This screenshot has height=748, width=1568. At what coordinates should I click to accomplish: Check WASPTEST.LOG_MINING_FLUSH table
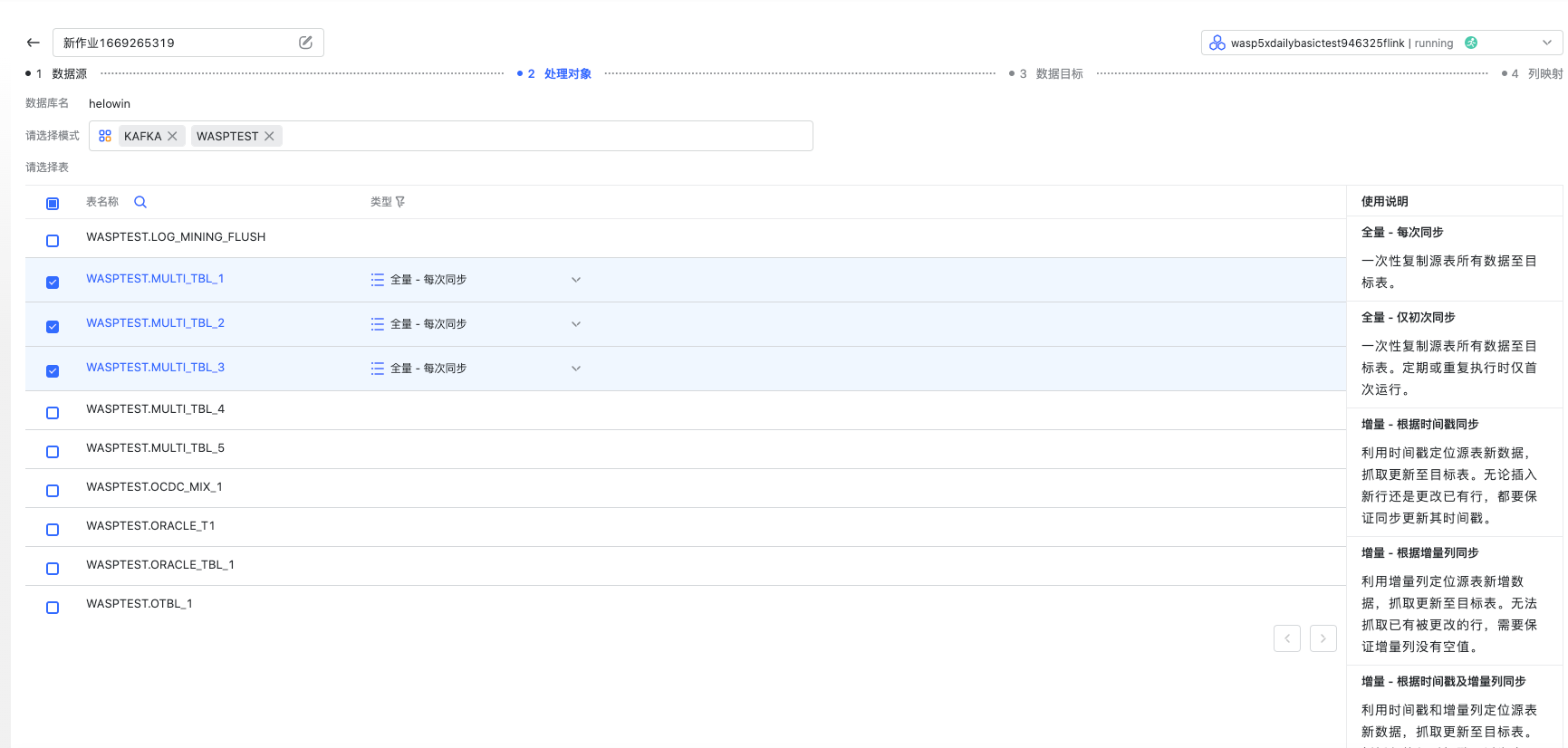coord(53,241)
